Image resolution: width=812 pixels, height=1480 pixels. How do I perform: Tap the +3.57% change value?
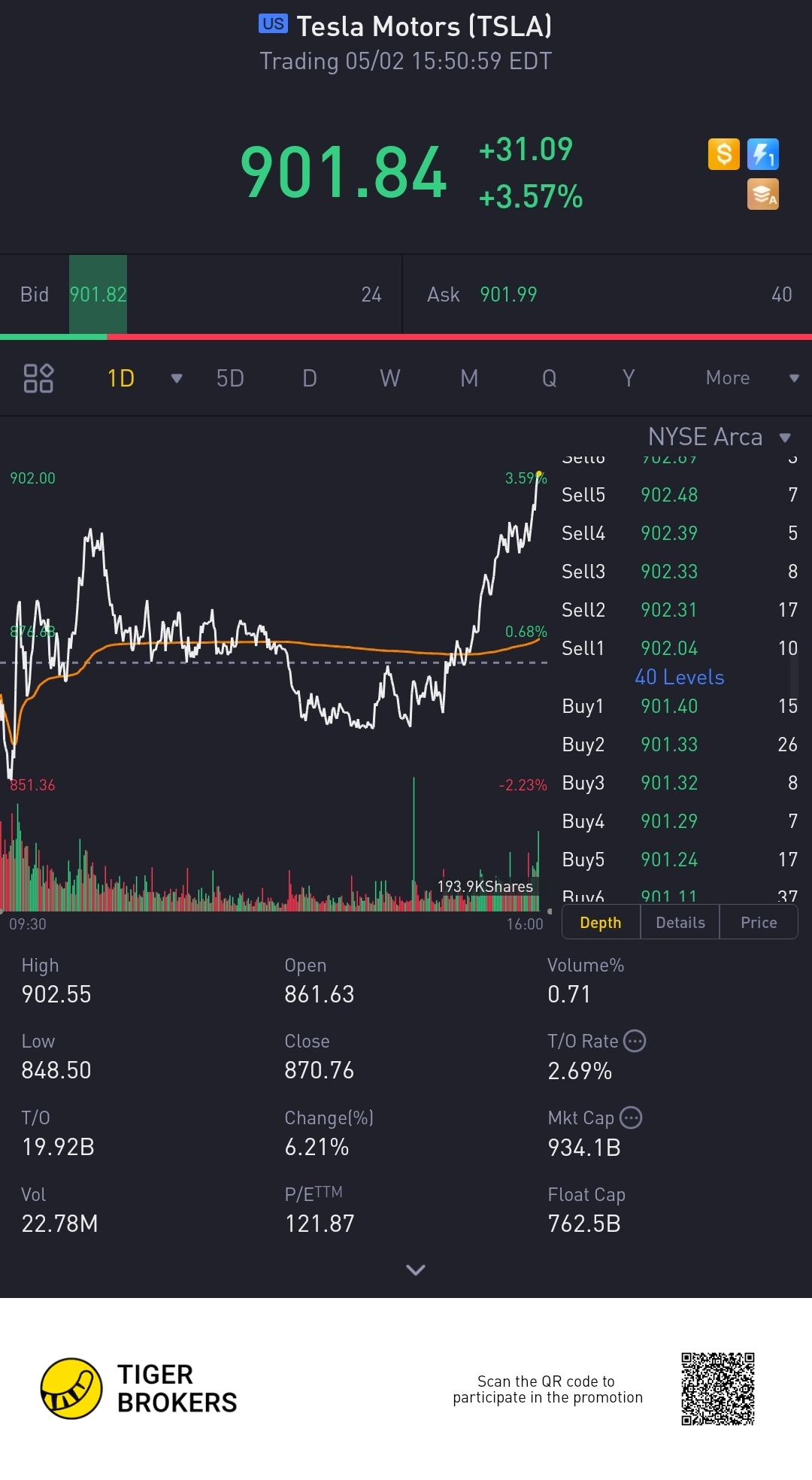(531, 197)
